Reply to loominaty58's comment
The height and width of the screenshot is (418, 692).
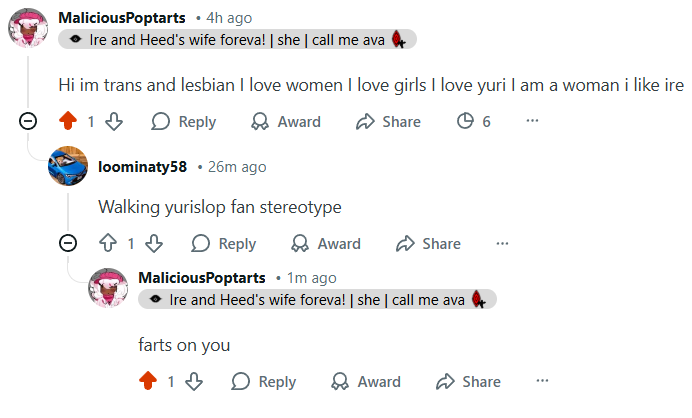[224, 243]
